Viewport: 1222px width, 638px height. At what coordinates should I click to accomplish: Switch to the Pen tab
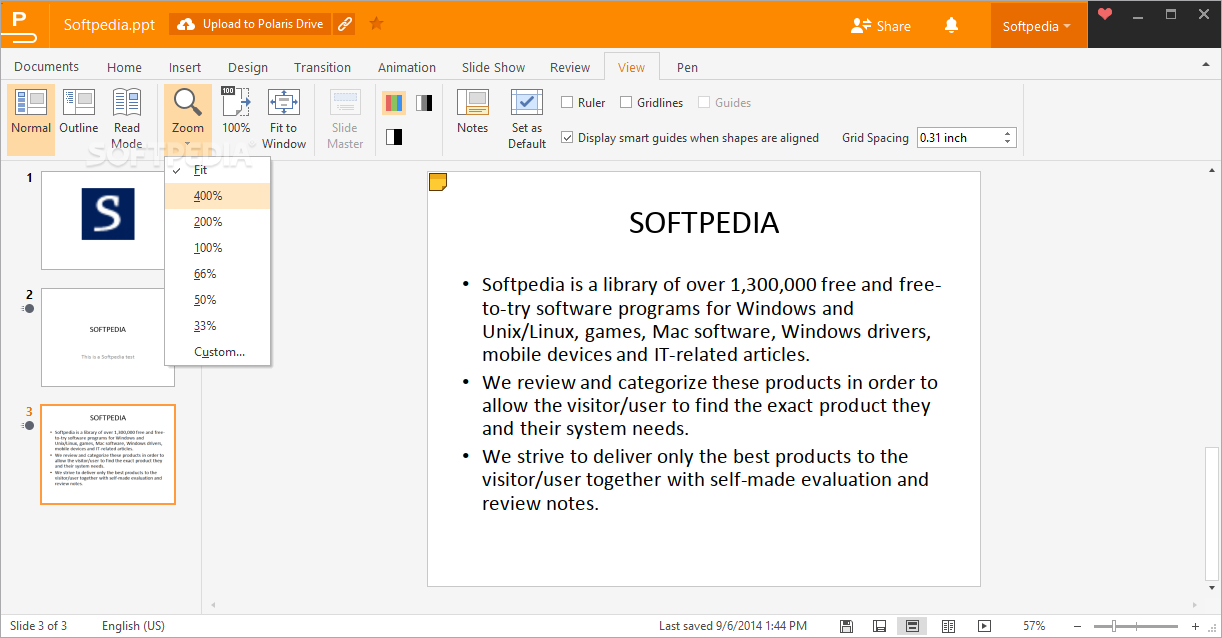pyautogui.click(x=687, y=67)
